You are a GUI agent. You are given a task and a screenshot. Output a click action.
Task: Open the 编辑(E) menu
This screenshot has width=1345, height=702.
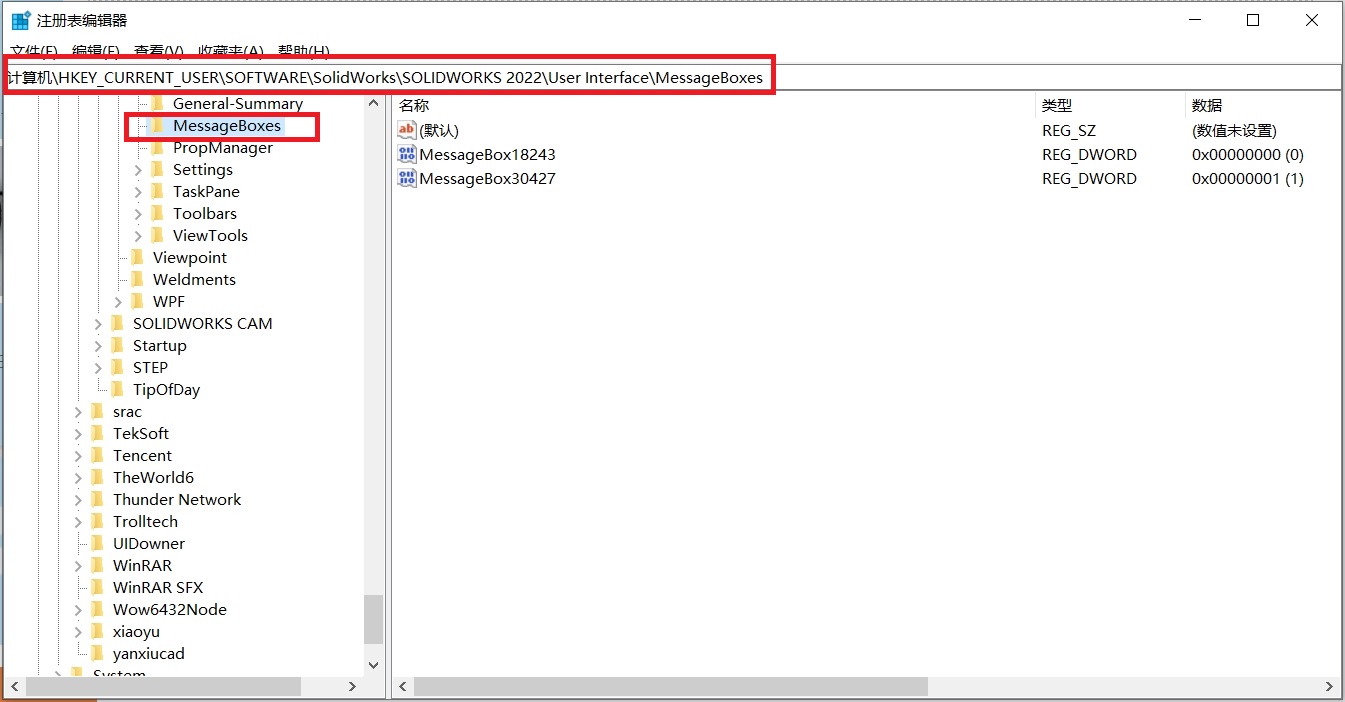pyautogui.click(x=96, y=51)
